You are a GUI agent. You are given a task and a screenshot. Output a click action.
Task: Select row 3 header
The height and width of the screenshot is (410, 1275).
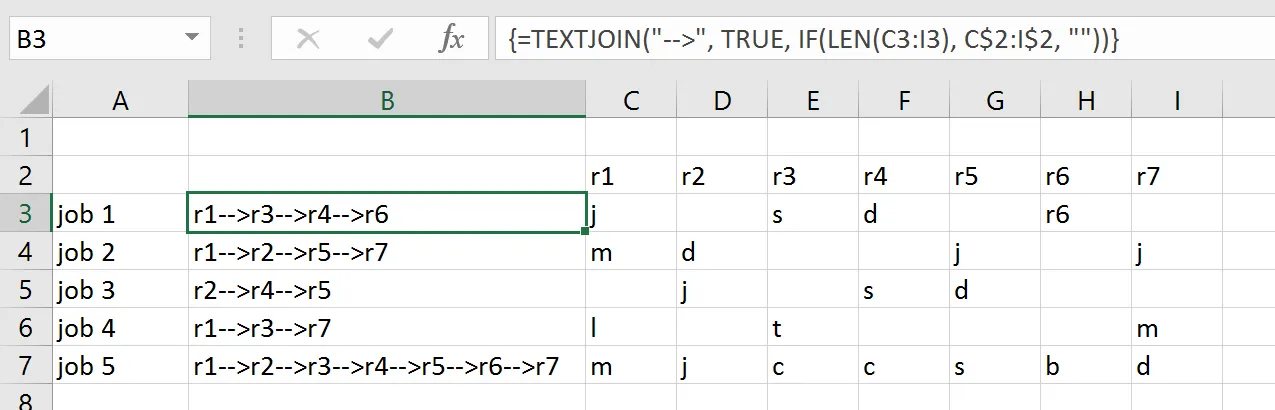pos(25,214)
